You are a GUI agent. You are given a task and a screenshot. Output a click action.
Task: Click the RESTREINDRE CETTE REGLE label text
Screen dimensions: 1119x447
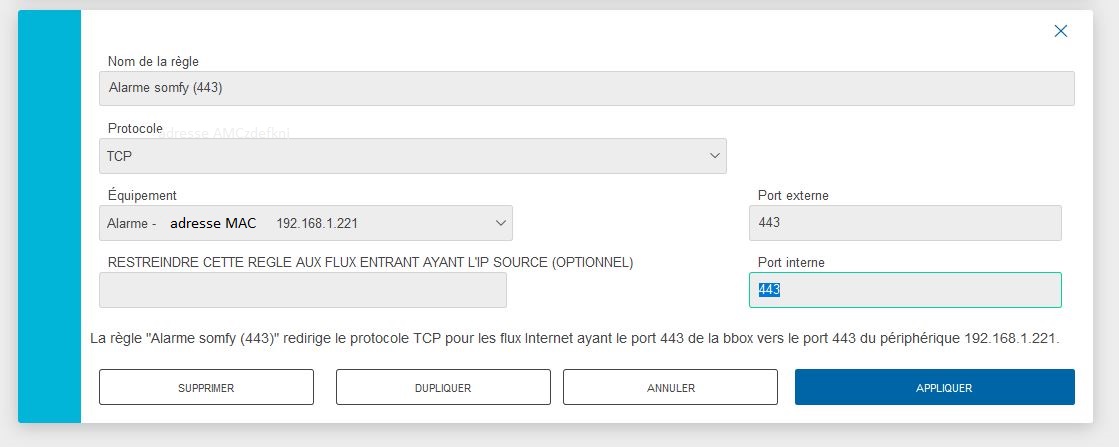[370, 263]
